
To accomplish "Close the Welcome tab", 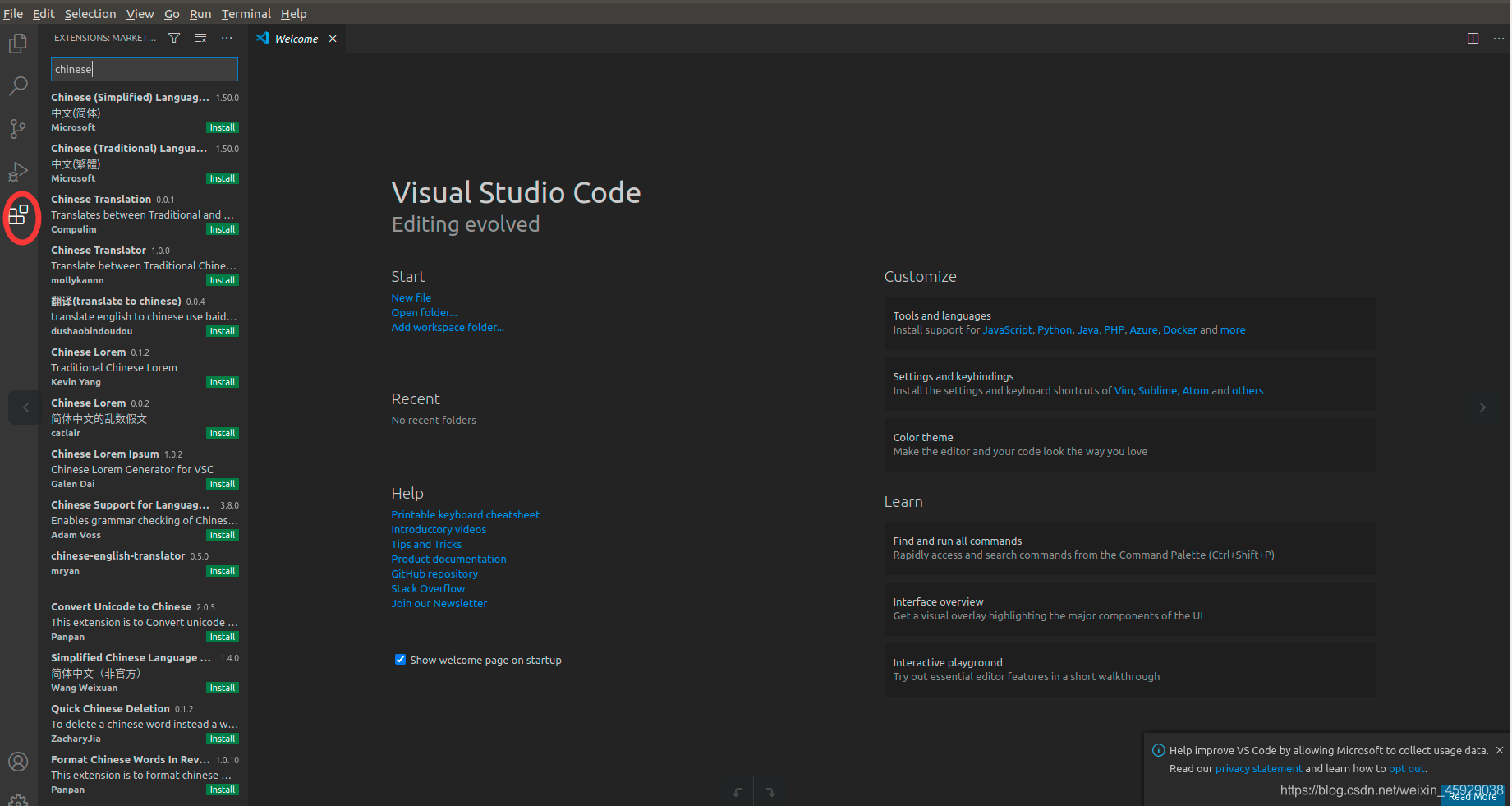I will tap(333, 39).
